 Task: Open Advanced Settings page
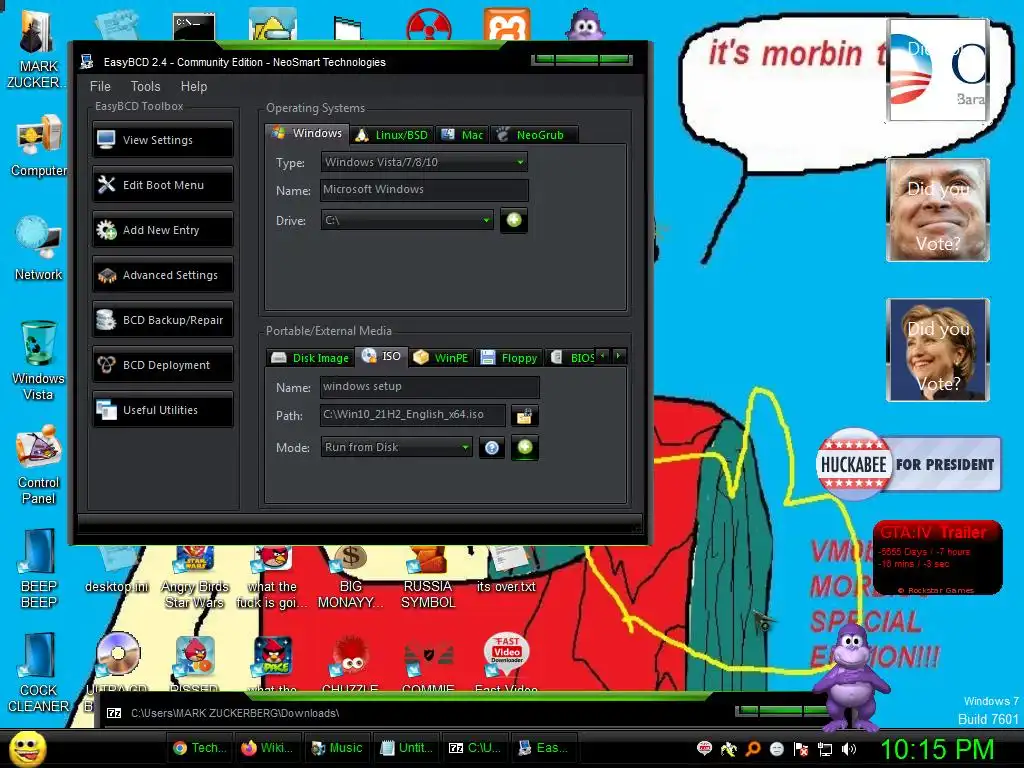(x=163, y=275)
